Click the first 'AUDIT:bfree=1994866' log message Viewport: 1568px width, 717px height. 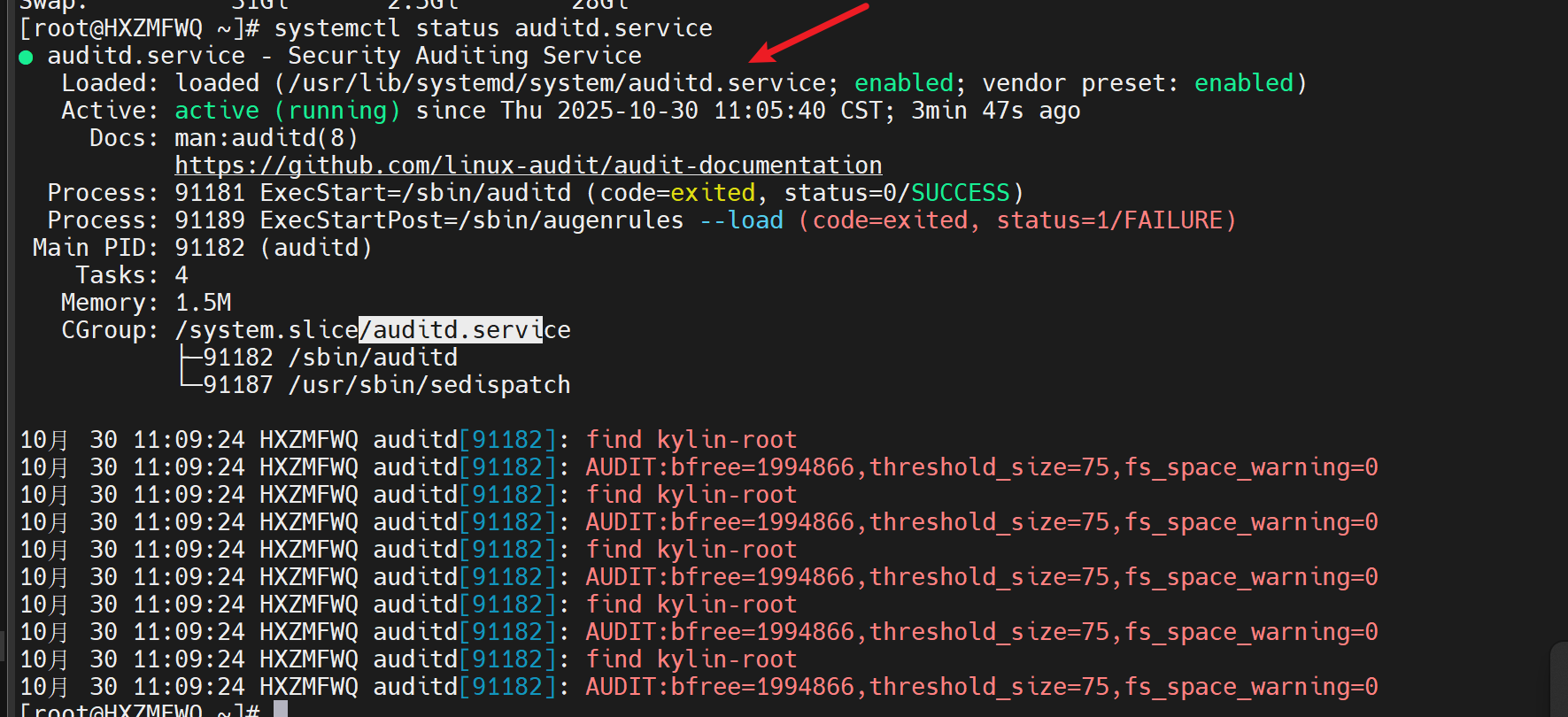tap(982, 467)
